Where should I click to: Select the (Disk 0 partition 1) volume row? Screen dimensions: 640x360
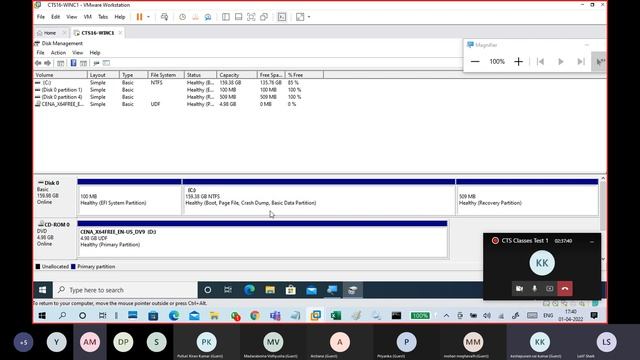[x=168, y=90]
